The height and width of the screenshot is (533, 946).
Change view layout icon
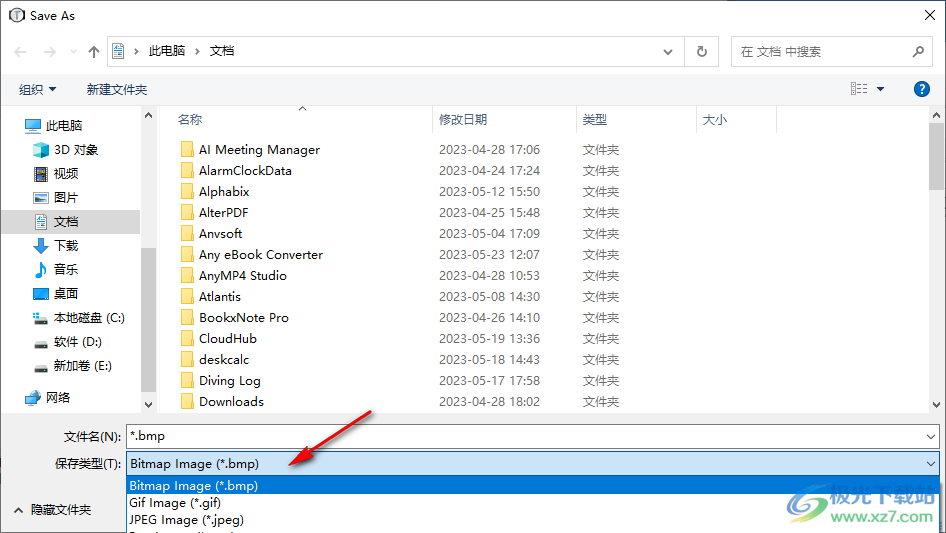point(859,89)
